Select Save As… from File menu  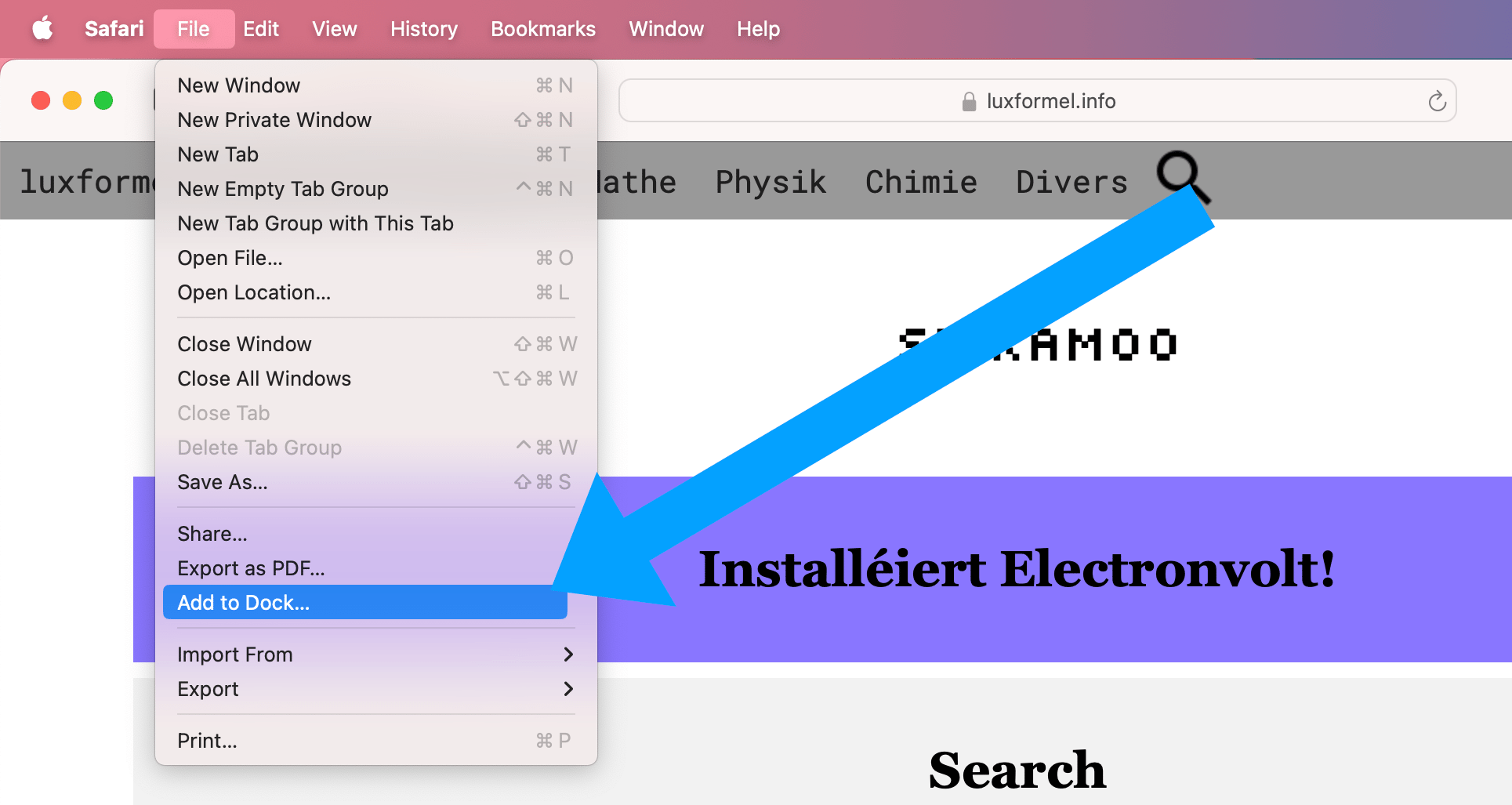223,482
